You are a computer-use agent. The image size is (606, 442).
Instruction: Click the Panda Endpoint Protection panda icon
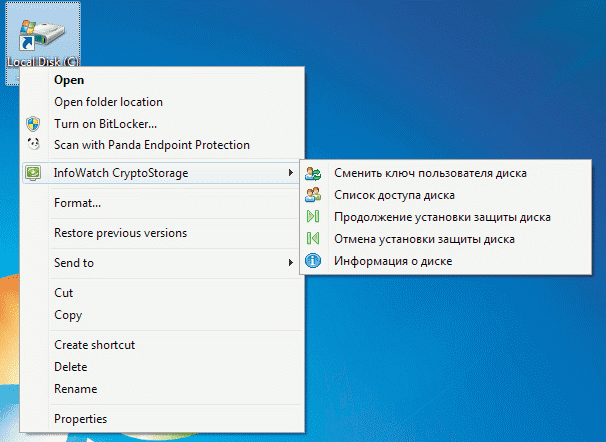tap(34, 144)
